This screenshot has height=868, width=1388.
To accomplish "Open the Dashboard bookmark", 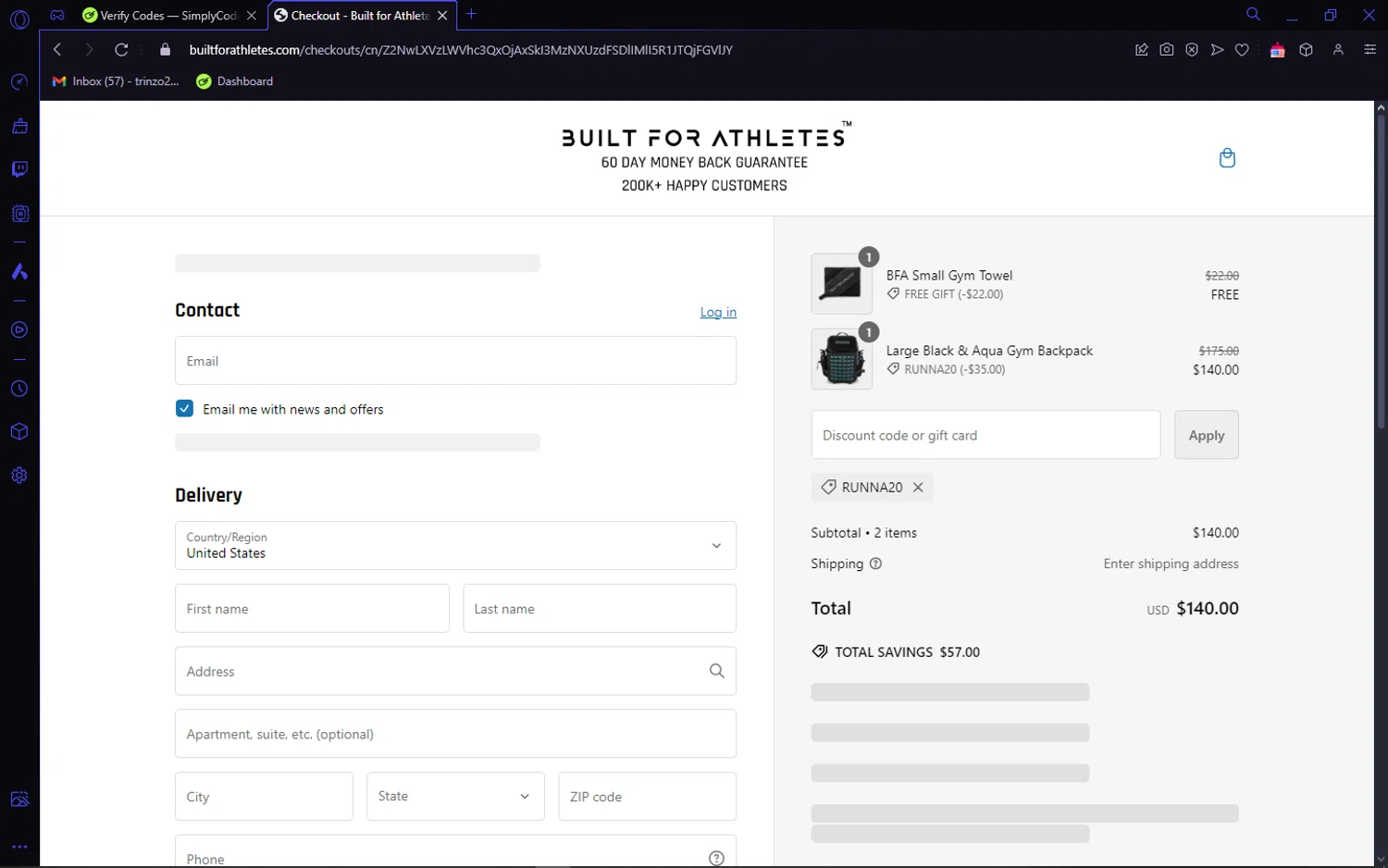I will [x=235, y=81].
